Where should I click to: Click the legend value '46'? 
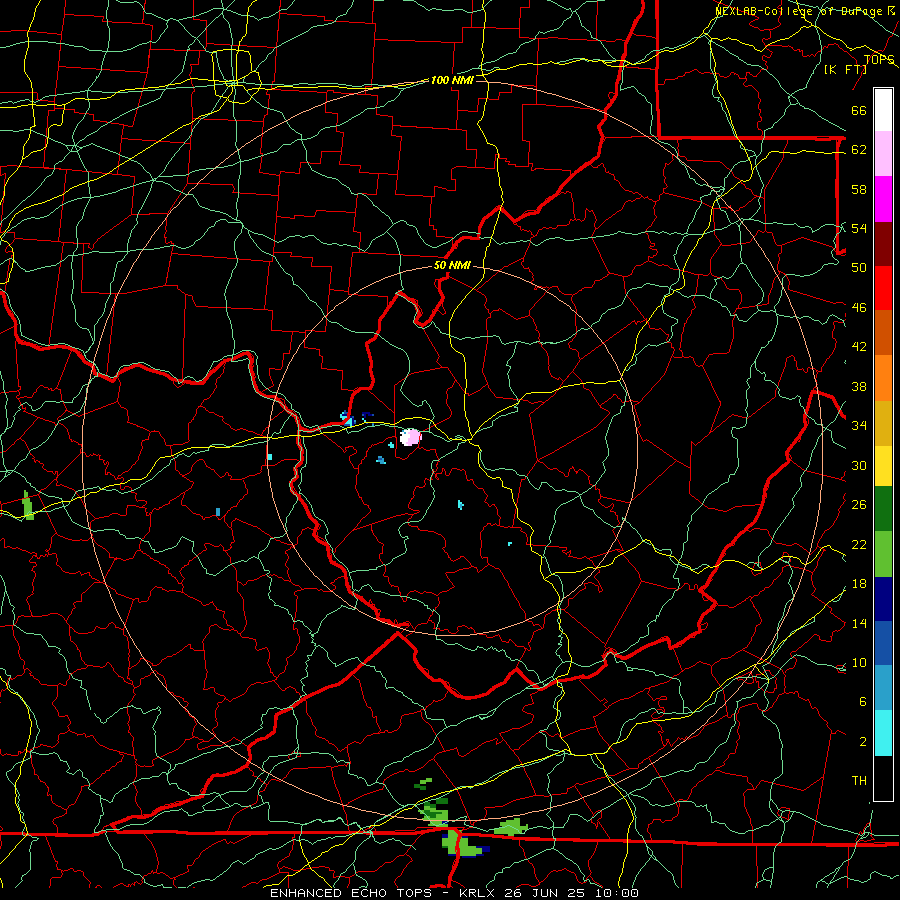pos(859,308)
